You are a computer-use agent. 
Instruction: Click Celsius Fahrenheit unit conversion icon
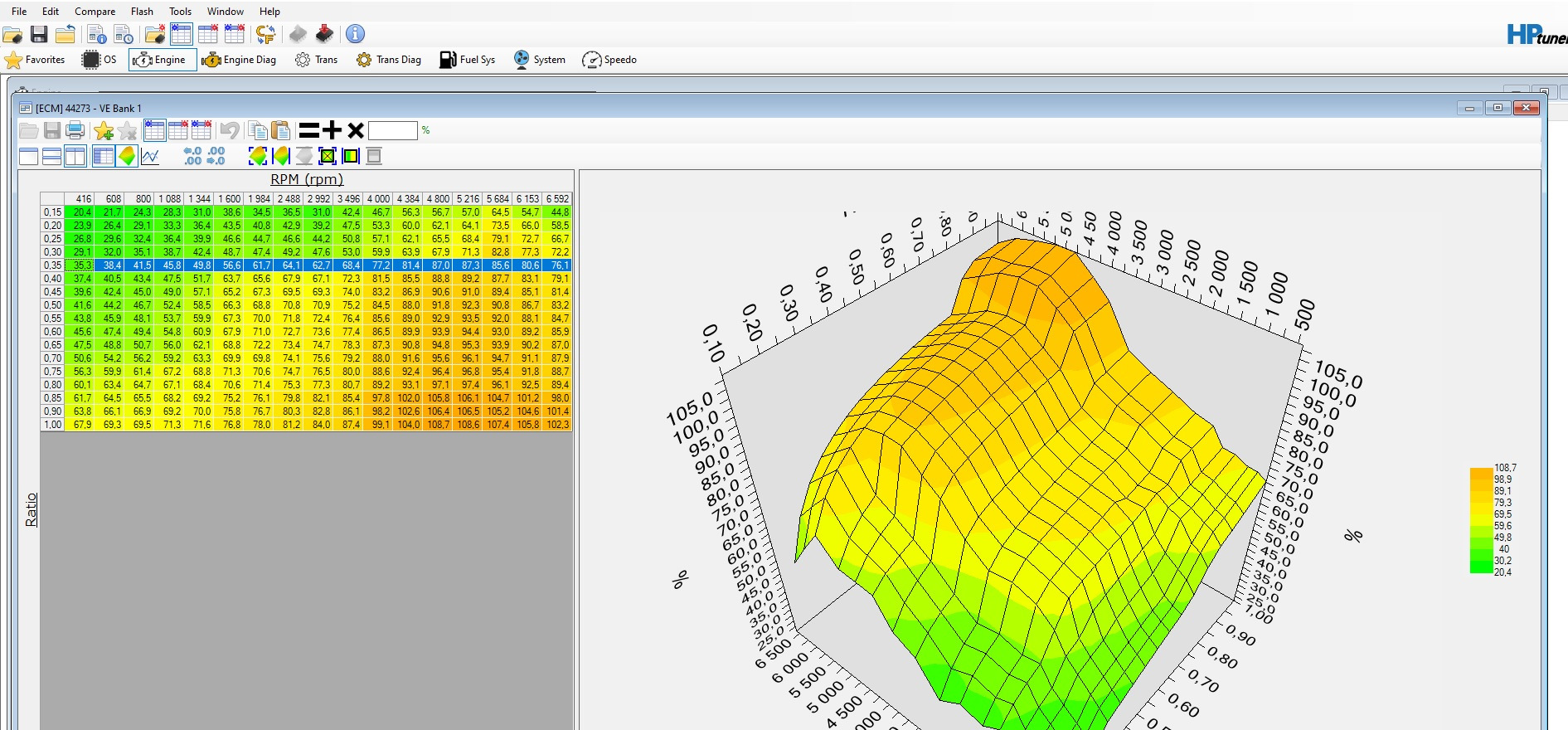click(x=265, y=34)
